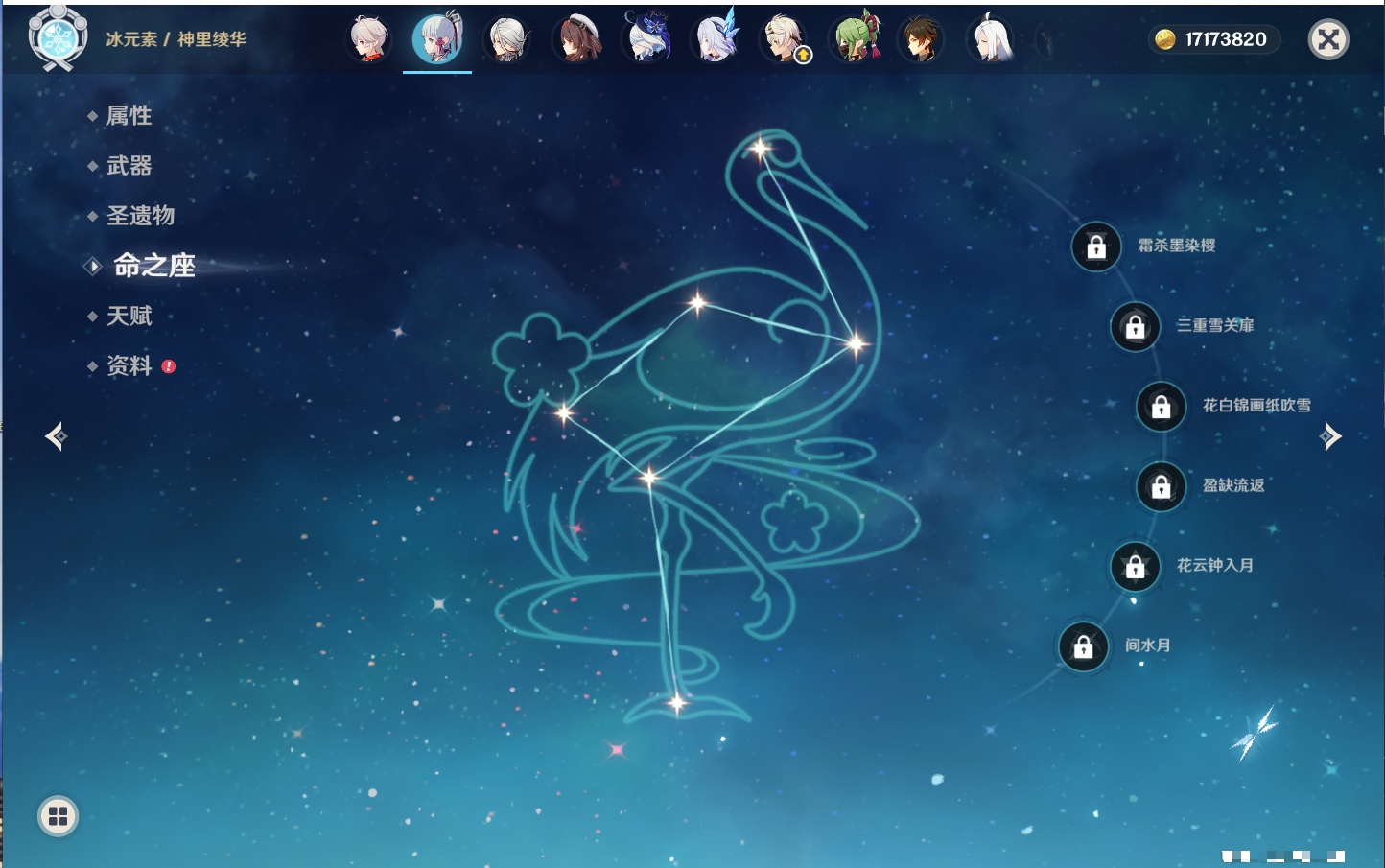Select Kaedehara Kazuha's portrait in character bar
This screenshot has width=1385, height=868.
pyautogui.click(x=368, y=39)
